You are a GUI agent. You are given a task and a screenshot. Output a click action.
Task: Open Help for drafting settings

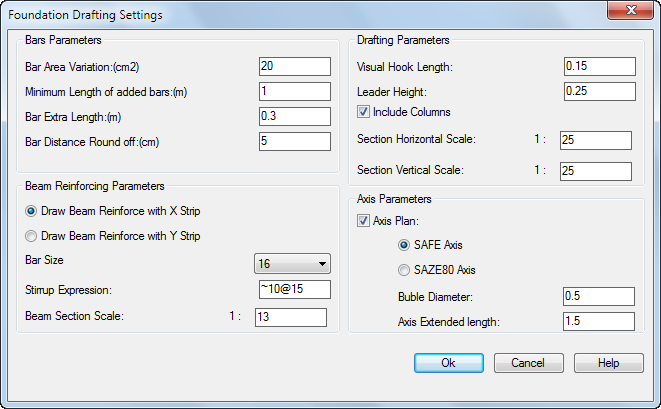coord(609,363)
